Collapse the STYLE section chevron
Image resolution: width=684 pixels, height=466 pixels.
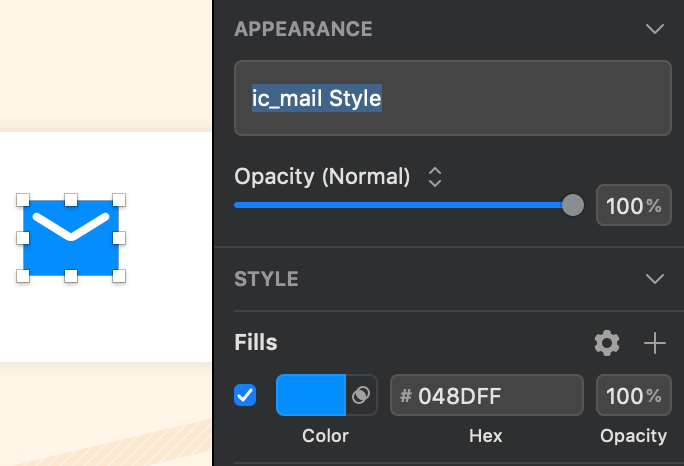tap(655, 278)
